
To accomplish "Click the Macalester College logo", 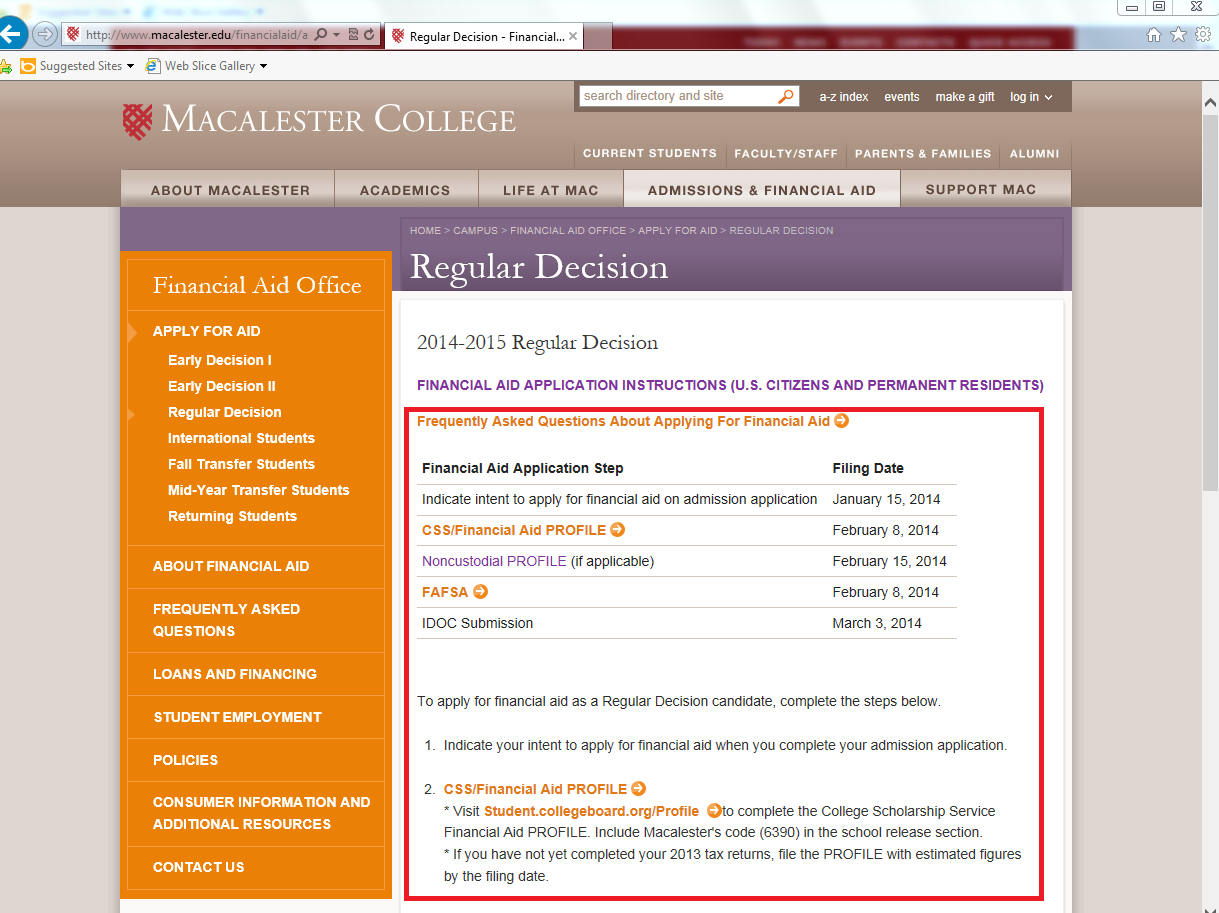I will click(x=318, y=120).
